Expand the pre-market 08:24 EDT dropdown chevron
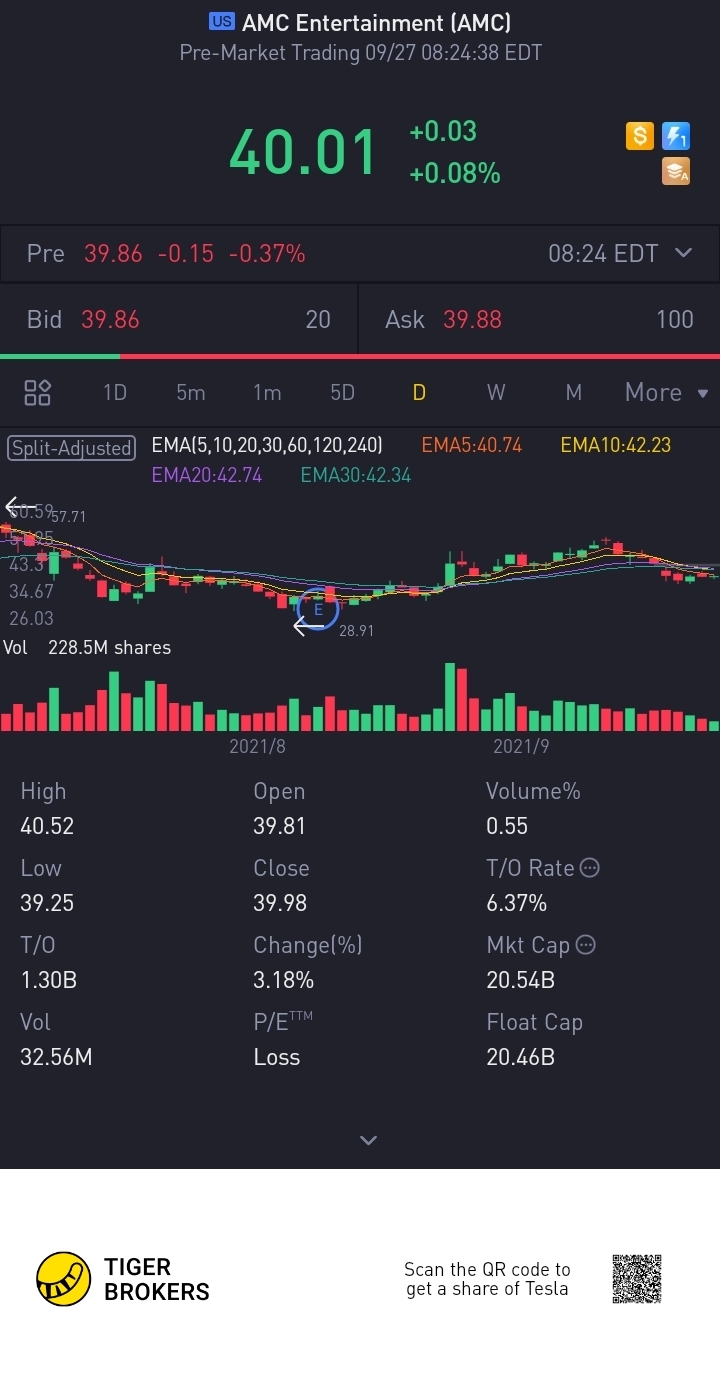The image size is (720, 1390). pyautogui.click(x=684, y=253)
